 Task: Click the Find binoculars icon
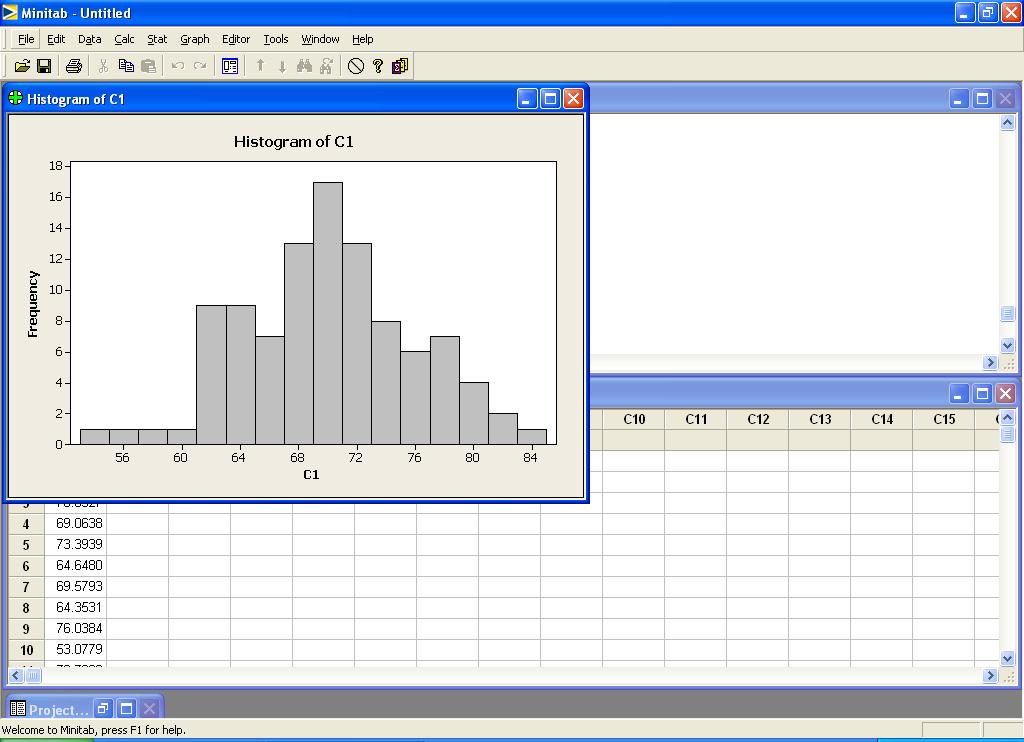[x=304, y=66]
